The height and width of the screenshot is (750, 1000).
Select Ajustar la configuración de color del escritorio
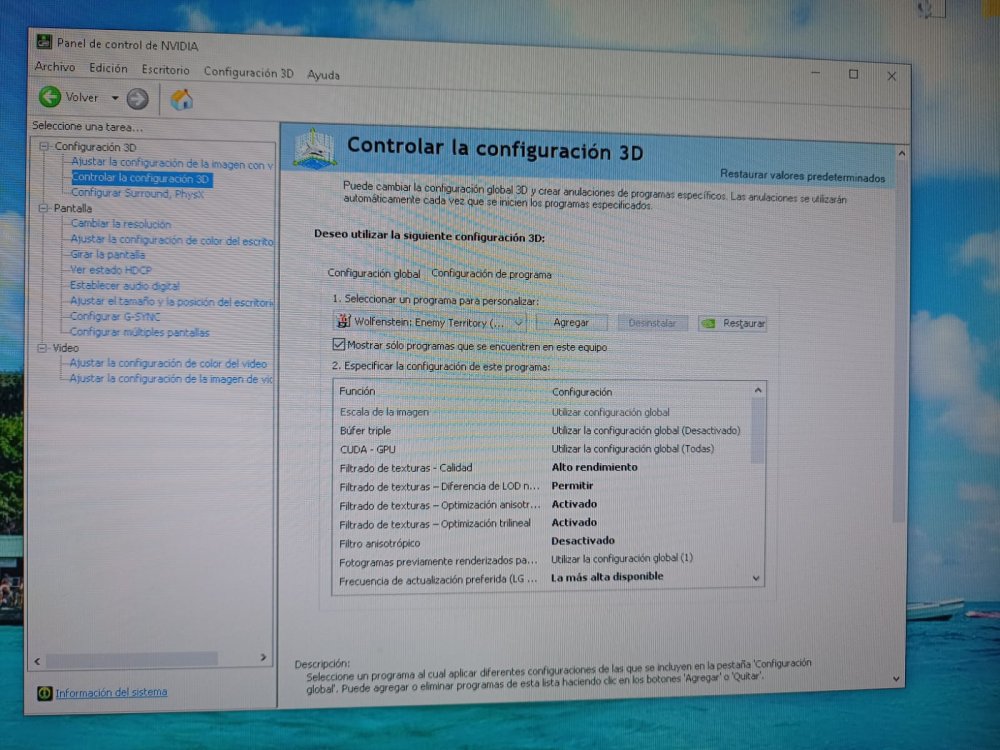pos(172,240)
